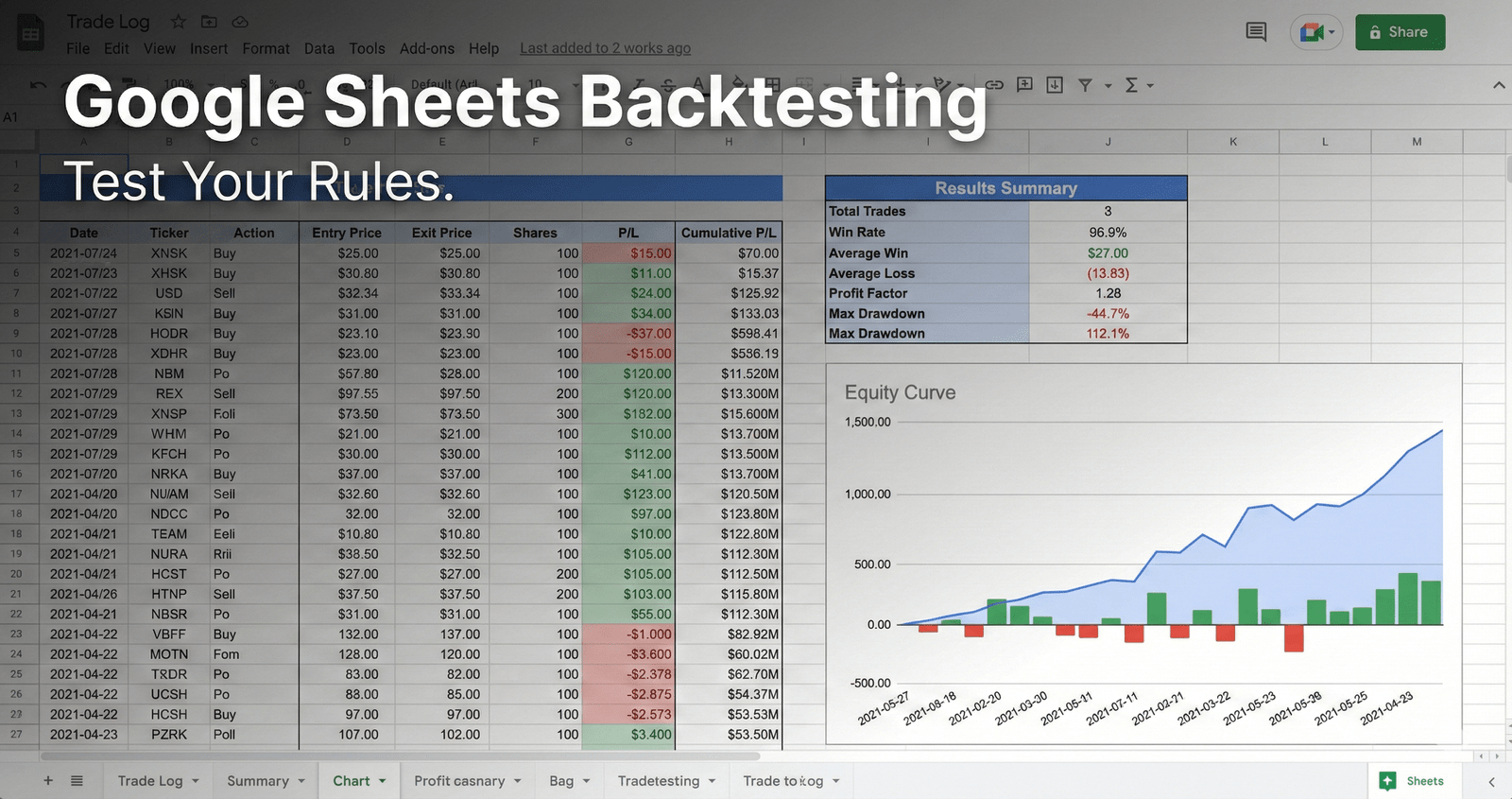Open Summary tab dropdown arrow

coord(301,781)
